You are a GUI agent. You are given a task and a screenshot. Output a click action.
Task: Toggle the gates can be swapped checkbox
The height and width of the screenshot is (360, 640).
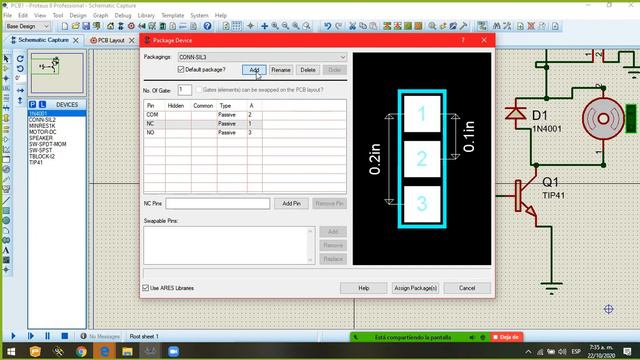(199, 90)
